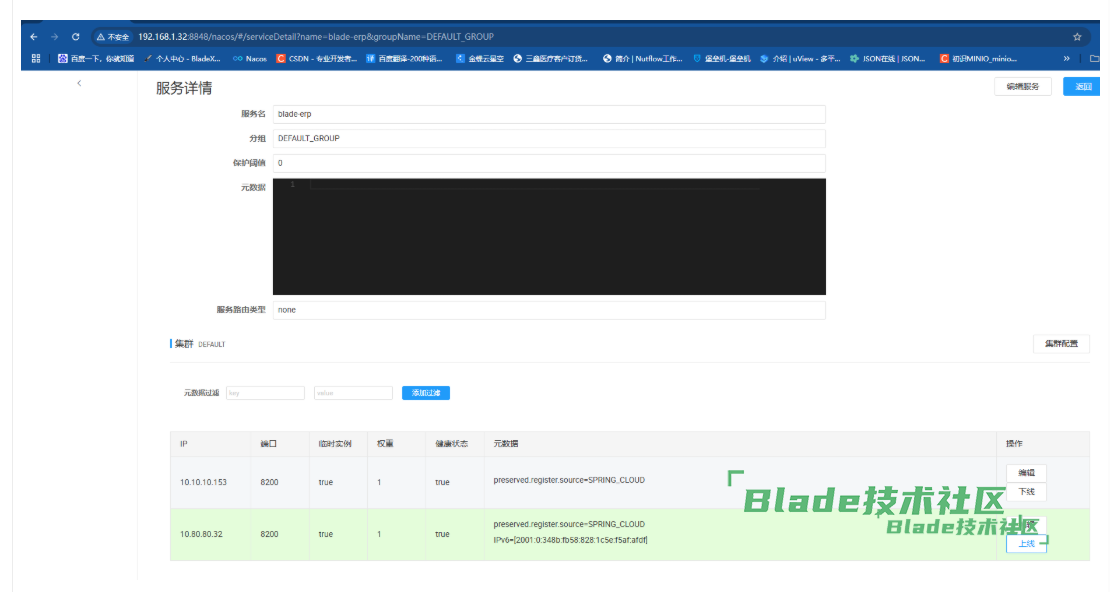Expand the hidden bookmarks overflow chevron
This screenshot has width=1110, height=592.
pyautogui.click(x=1066, y=58)
